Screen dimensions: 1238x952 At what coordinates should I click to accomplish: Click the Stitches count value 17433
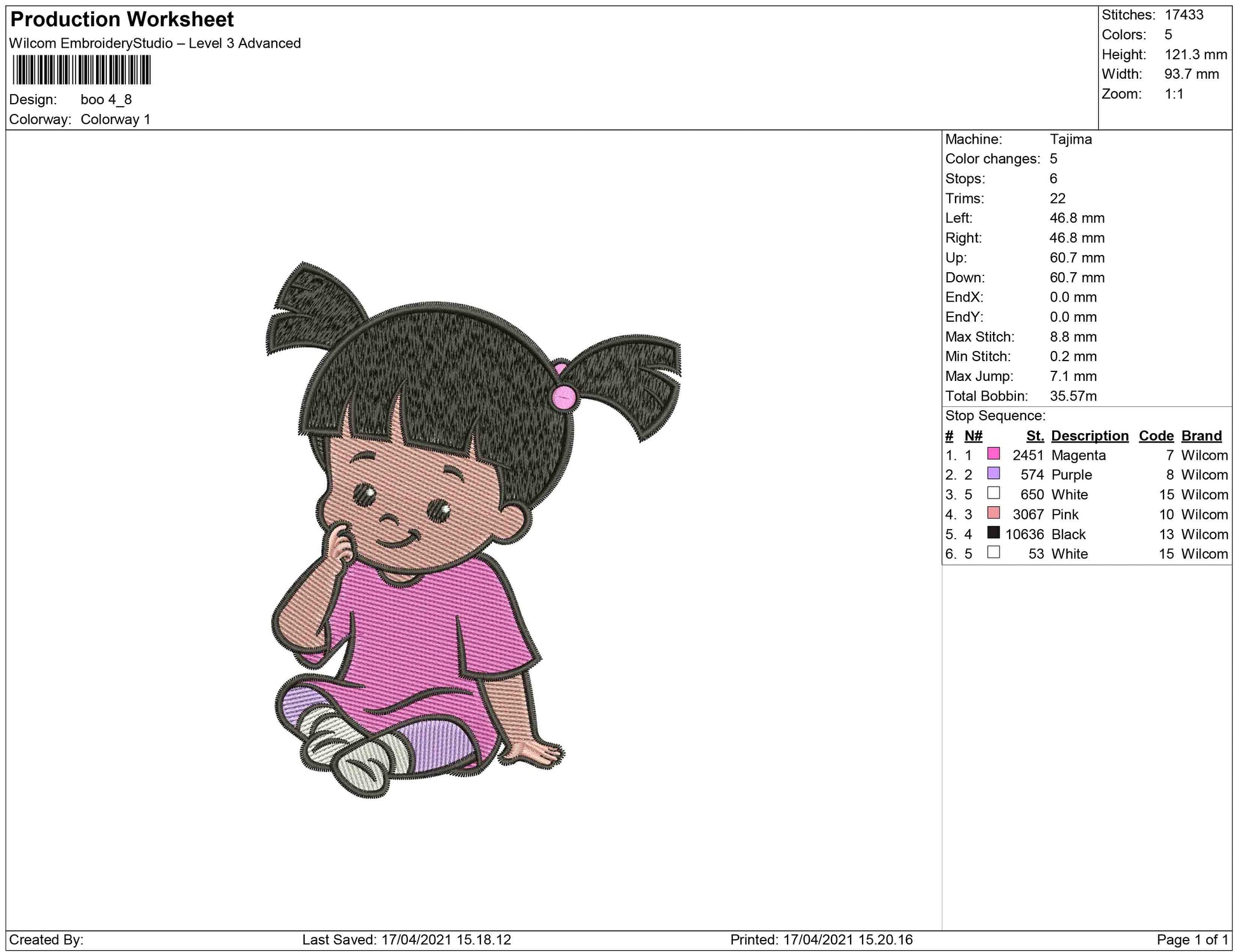[1184, 15]
